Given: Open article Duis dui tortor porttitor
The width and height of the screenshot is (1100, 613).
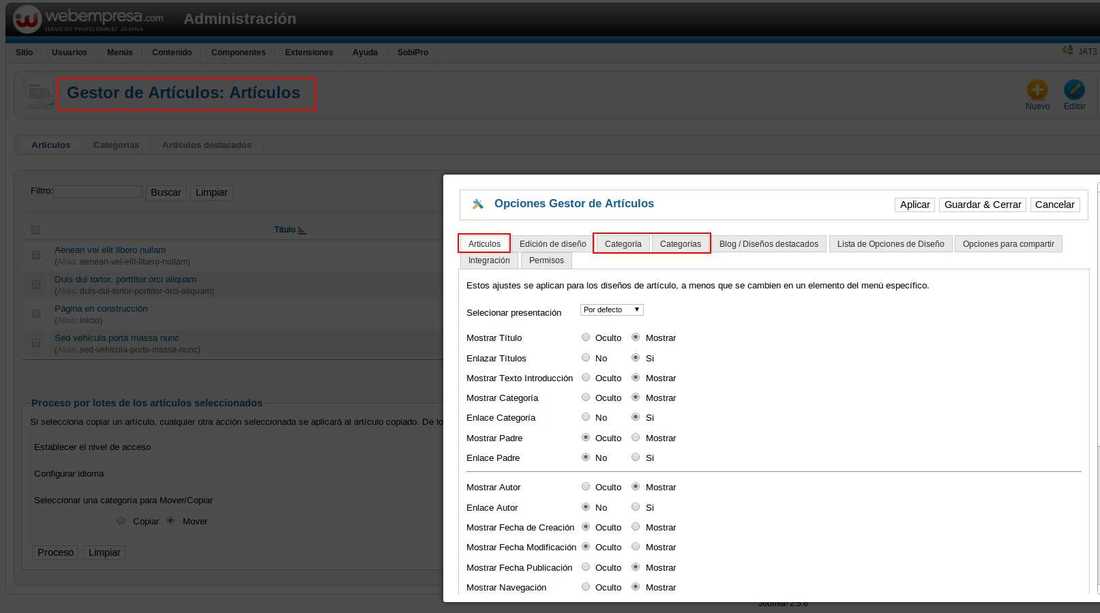Looking at the screenshot, I should pyautogui.click(x=126, y=279).
